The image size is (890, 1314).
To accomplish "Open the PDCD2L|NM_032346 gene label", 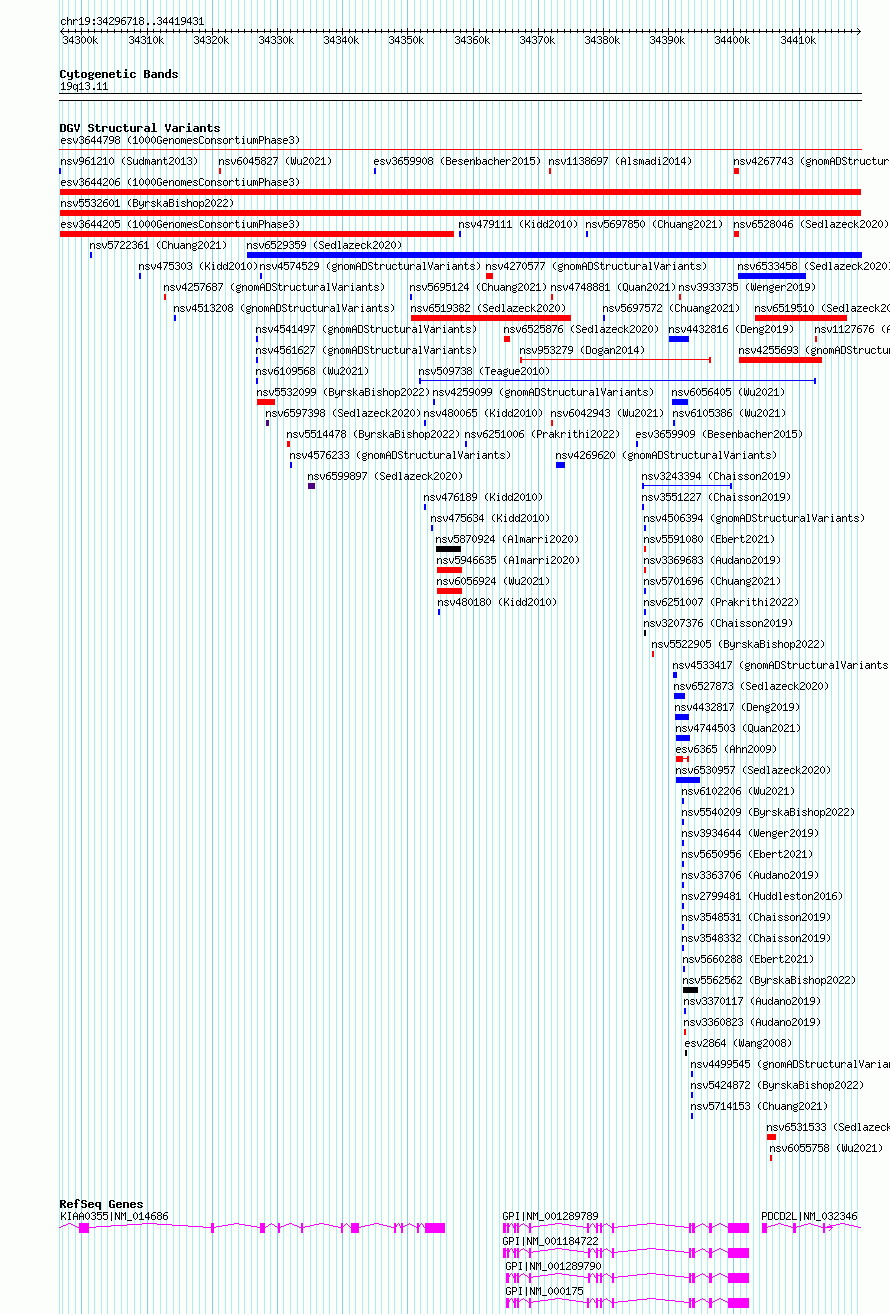I will coord(809,1217).
